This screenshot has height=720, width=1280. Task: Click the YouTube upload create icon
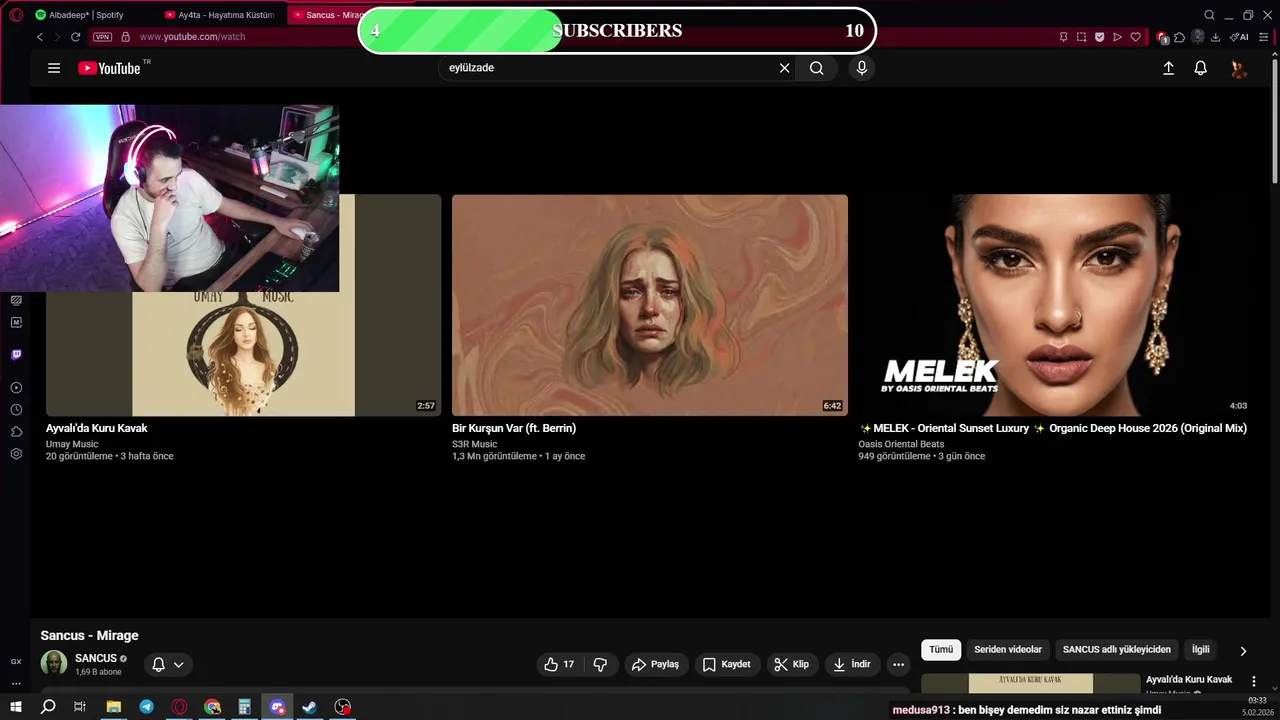tap(1168, 68)
